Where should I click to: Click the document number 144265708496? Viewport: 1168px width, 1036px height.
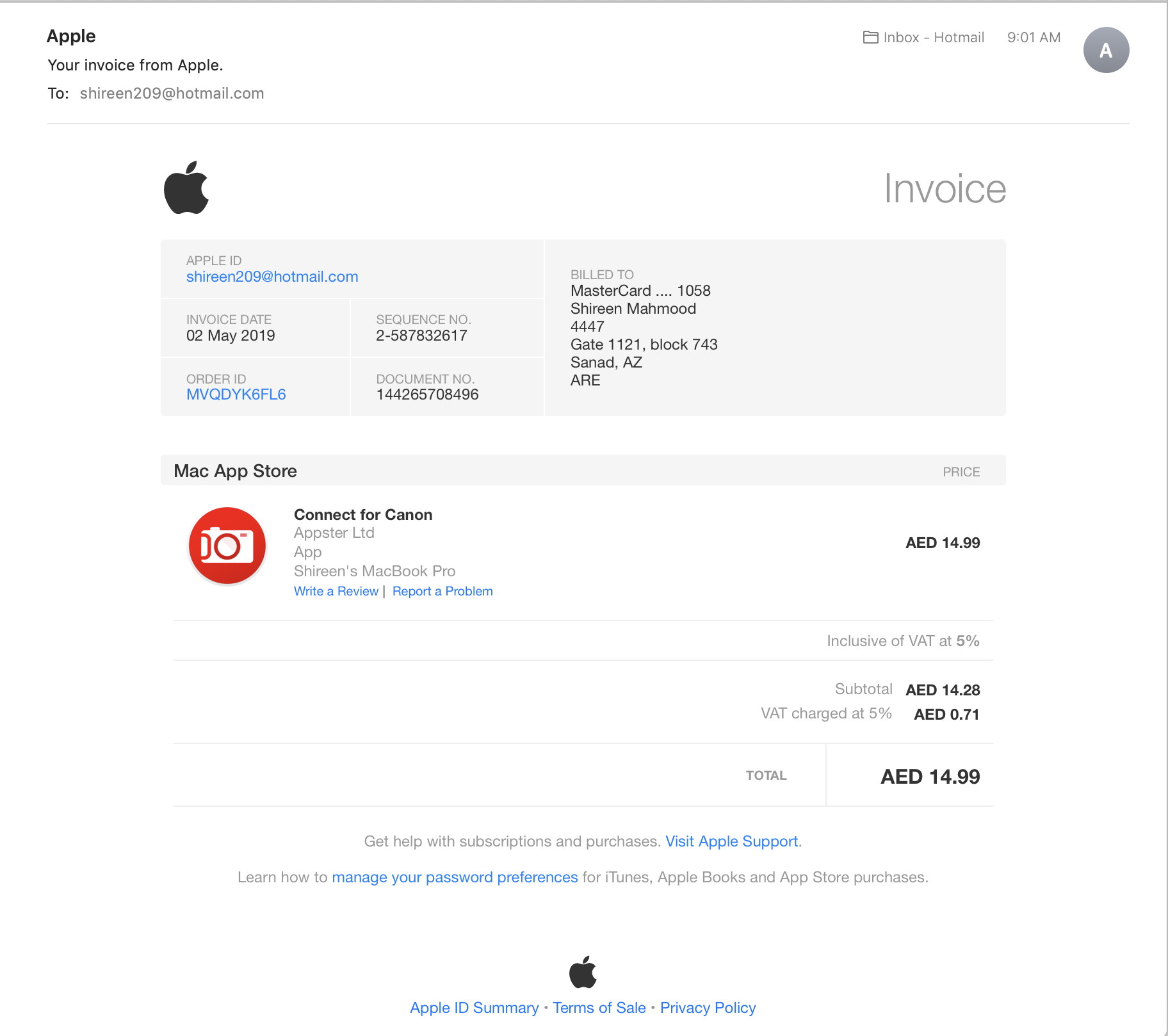click(427, 394)
